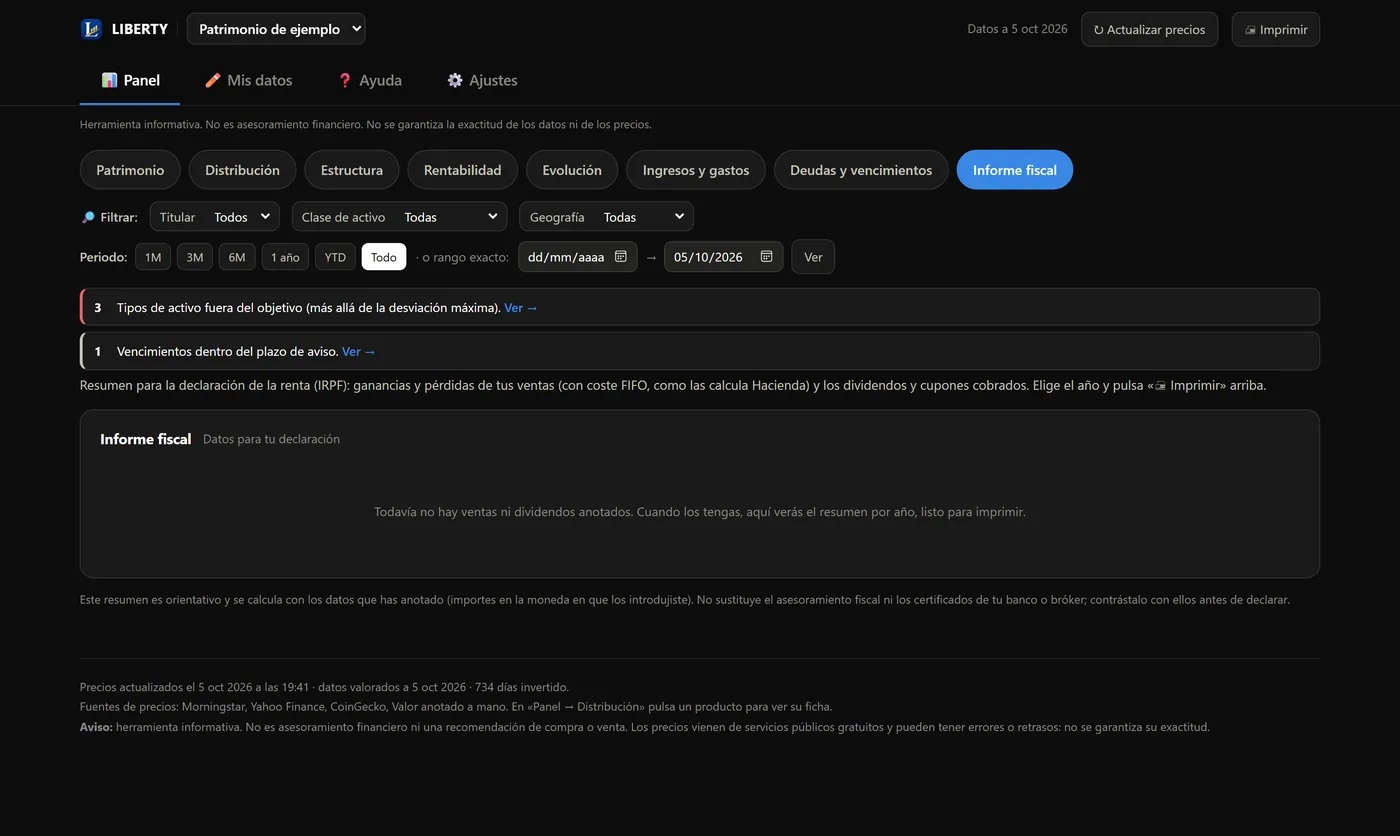This screenshot has height=836, width=1400.
Task: Select the Evolución section pill
Action: 572,170
